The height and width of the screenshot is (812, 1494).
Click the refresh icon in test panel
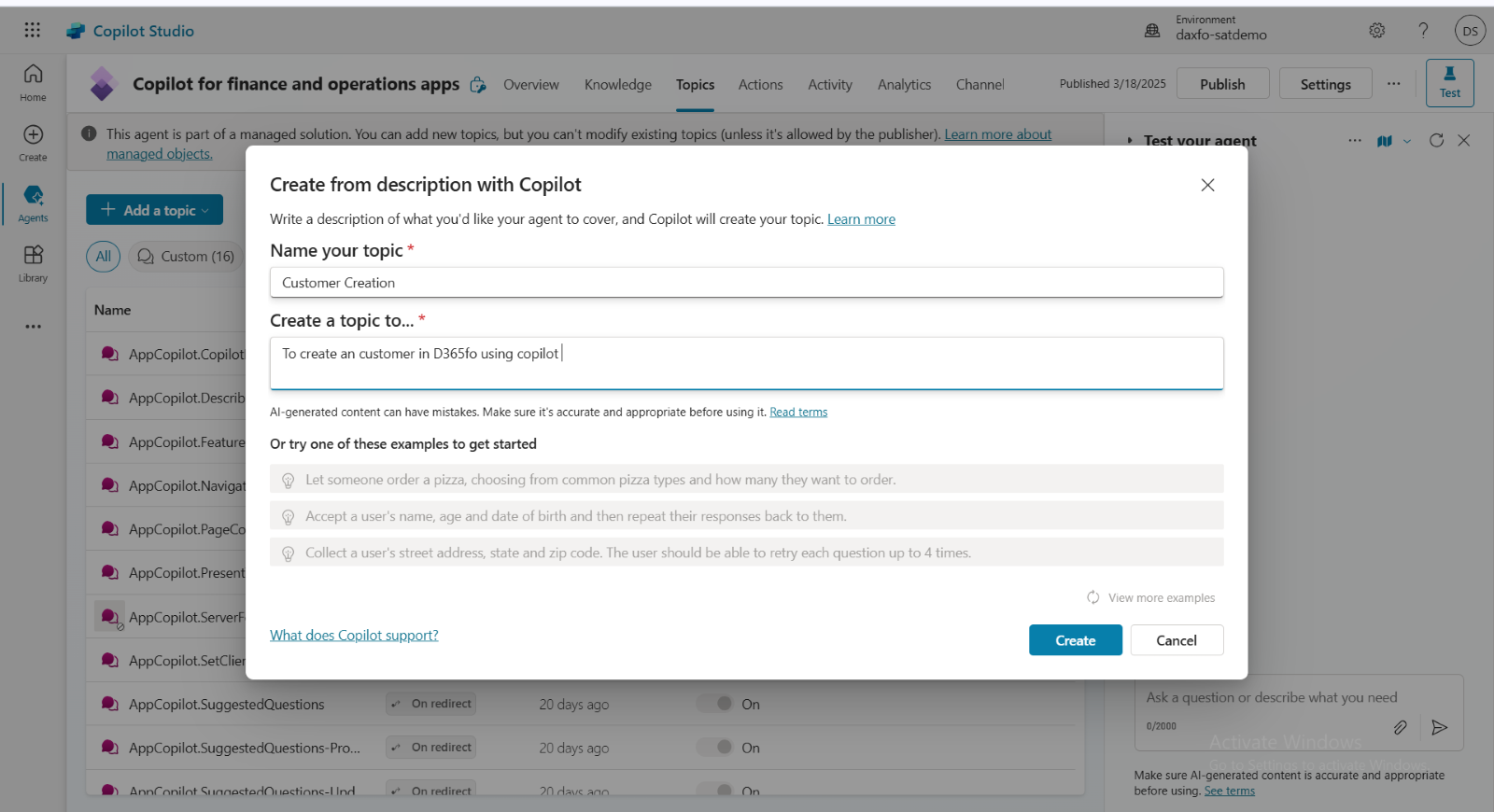1436,140
